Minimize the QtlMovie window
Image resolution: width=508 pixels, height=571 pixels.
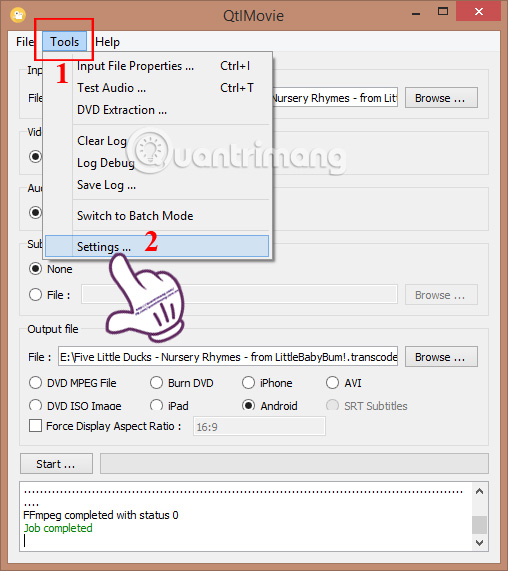point(416,13)
